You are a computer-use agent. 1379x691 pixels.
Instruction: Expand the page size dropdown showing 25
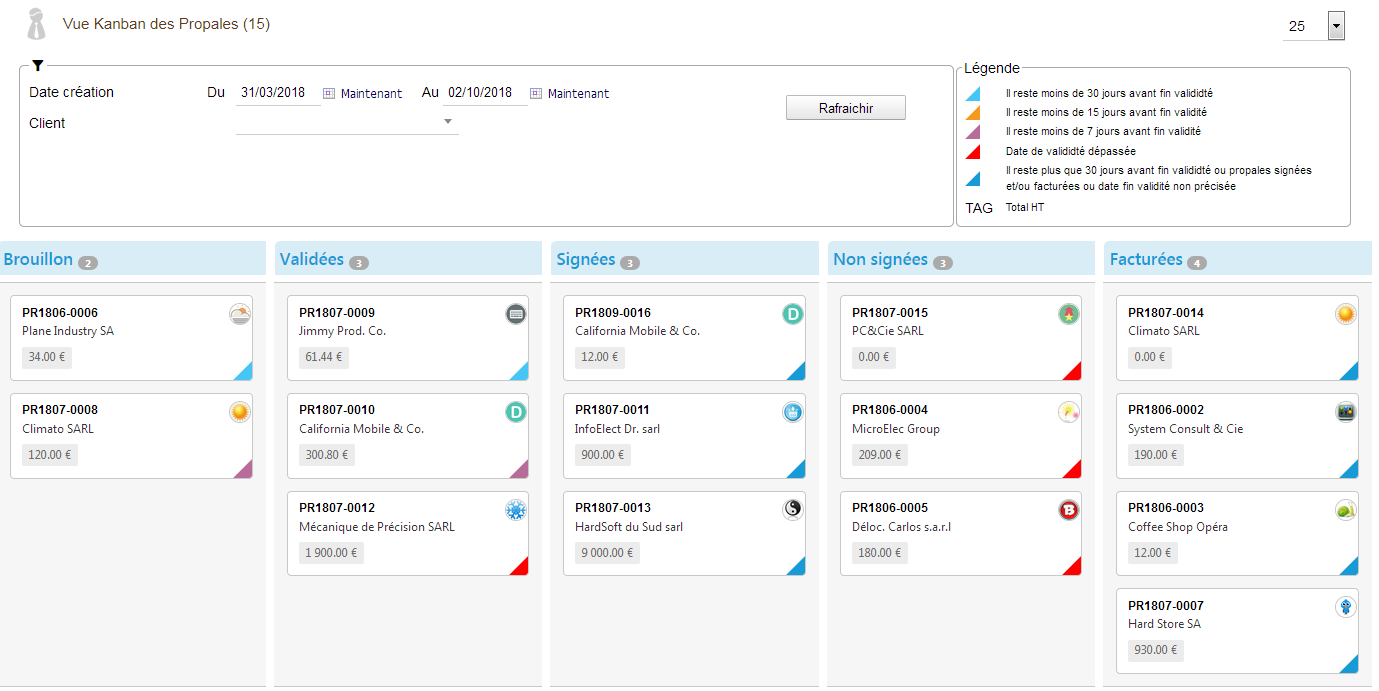(1336, 26)
